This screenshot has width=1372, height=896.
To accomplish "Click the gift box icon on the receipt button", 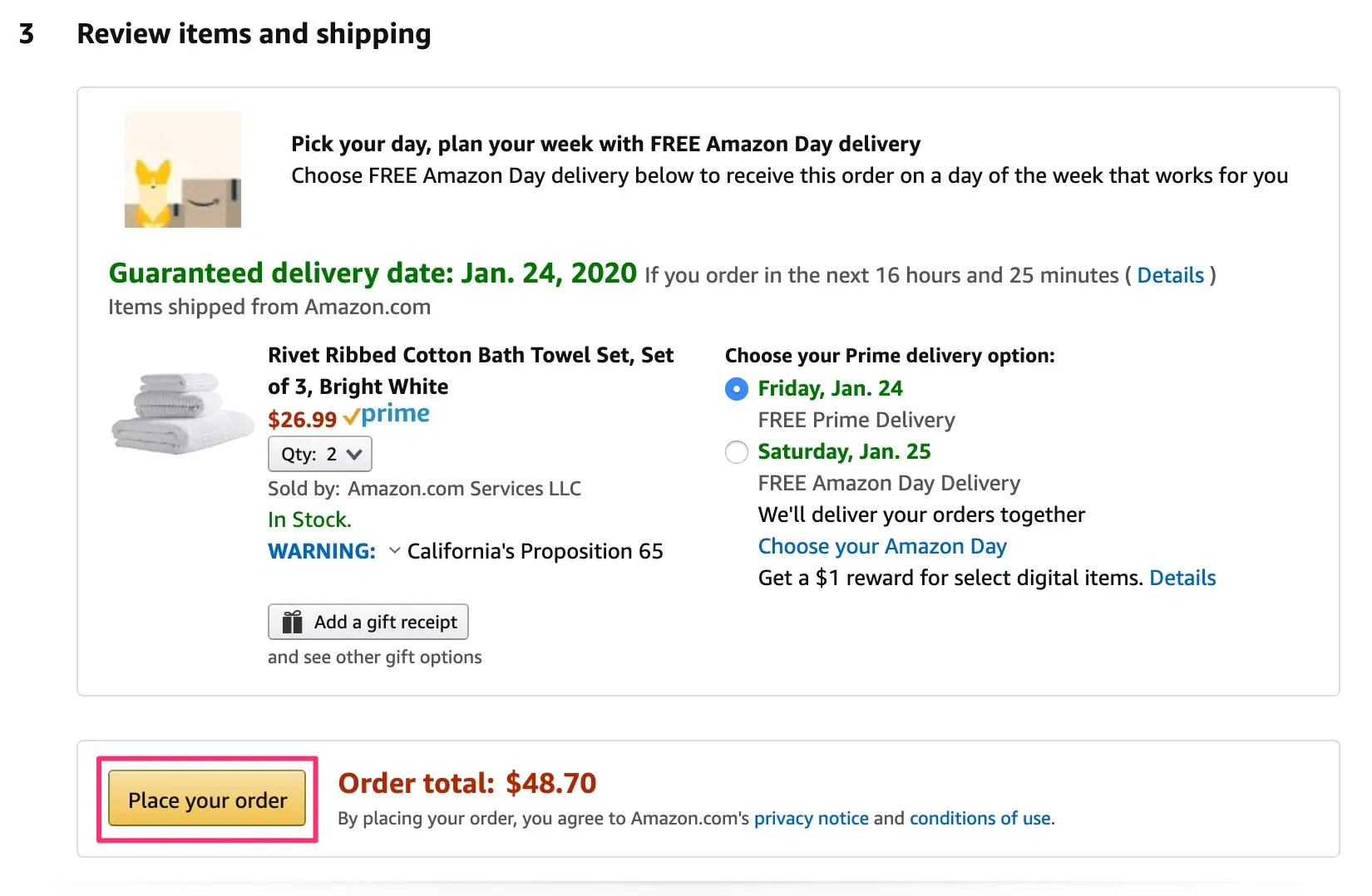I will (293, 622).
